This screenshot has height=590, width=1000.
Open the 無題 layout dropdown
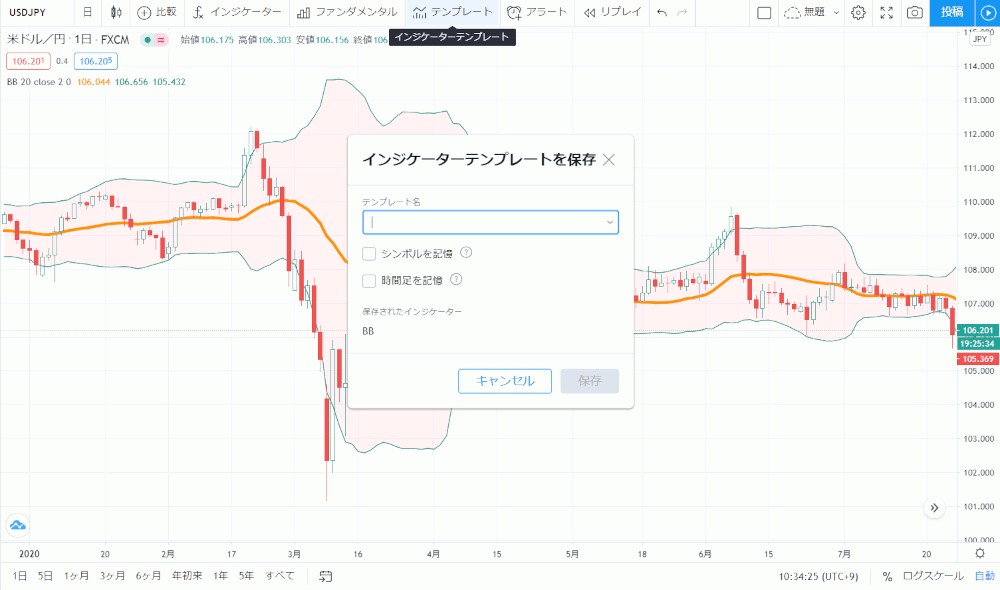(x=811, y=13)
